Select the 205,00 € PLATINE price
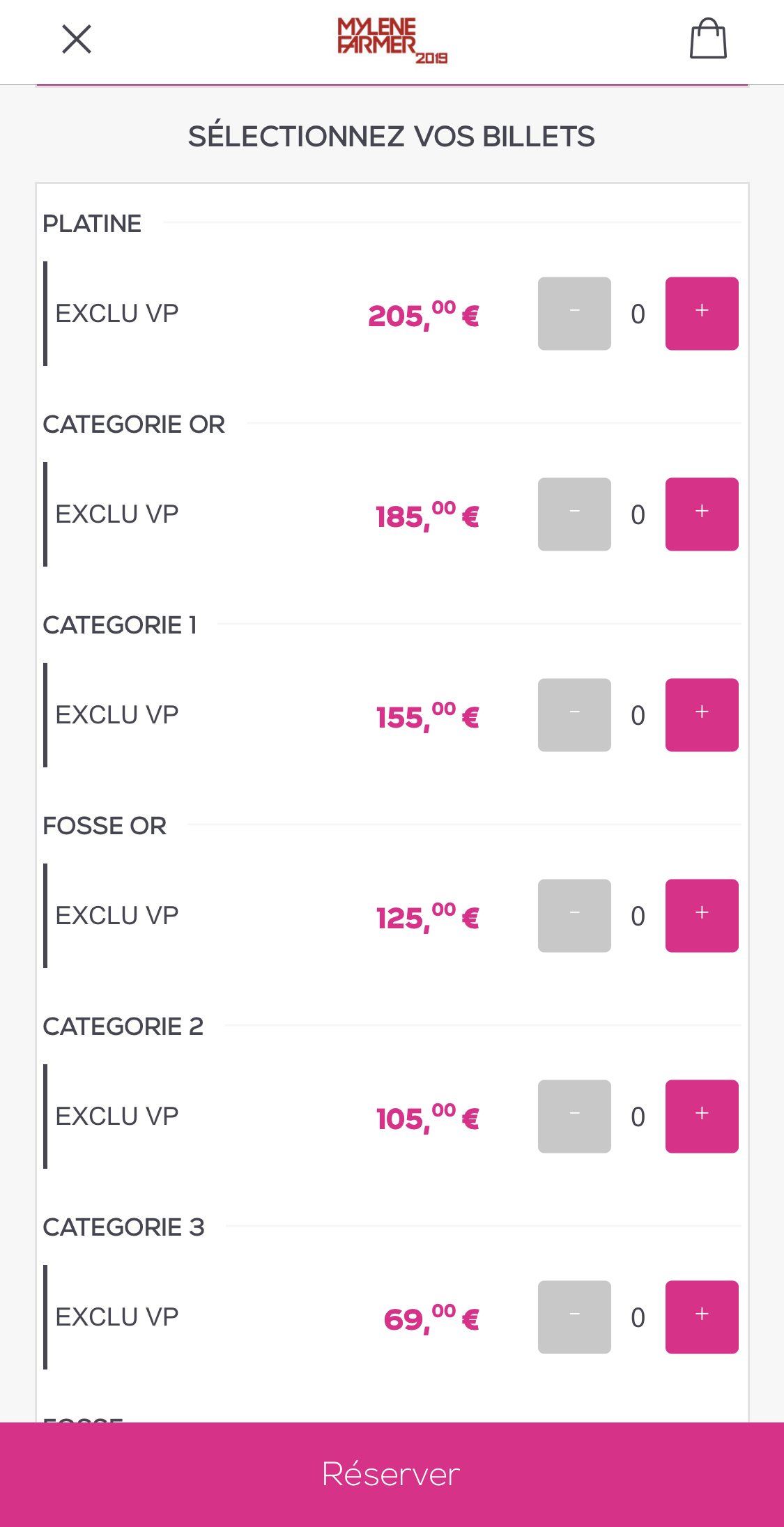 423,315
